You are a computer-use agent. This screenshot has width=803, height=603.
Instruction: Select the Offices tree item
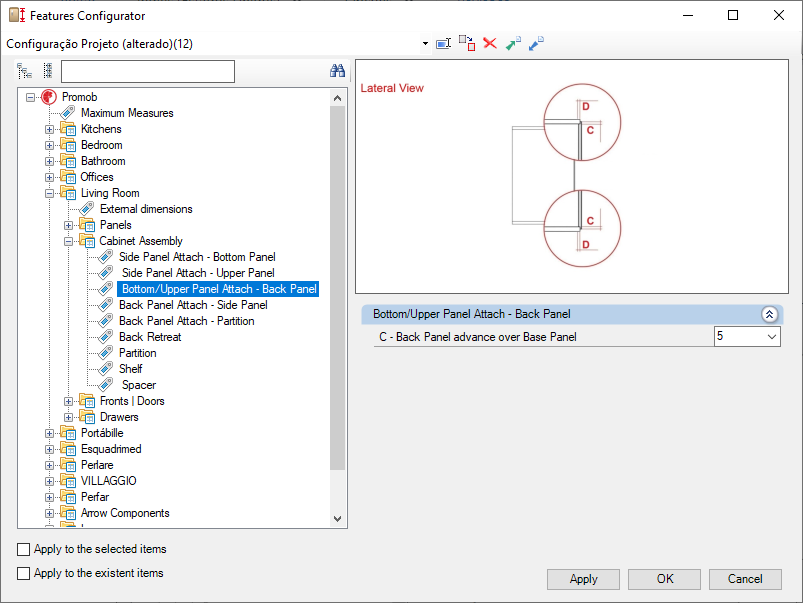click(x=97, y=177)
